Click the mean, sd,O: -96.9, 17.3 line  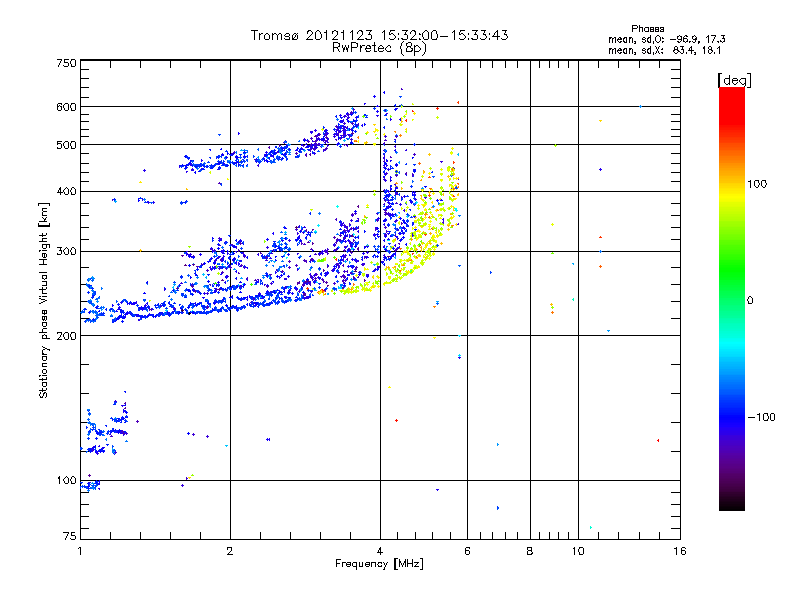(666, 39)
